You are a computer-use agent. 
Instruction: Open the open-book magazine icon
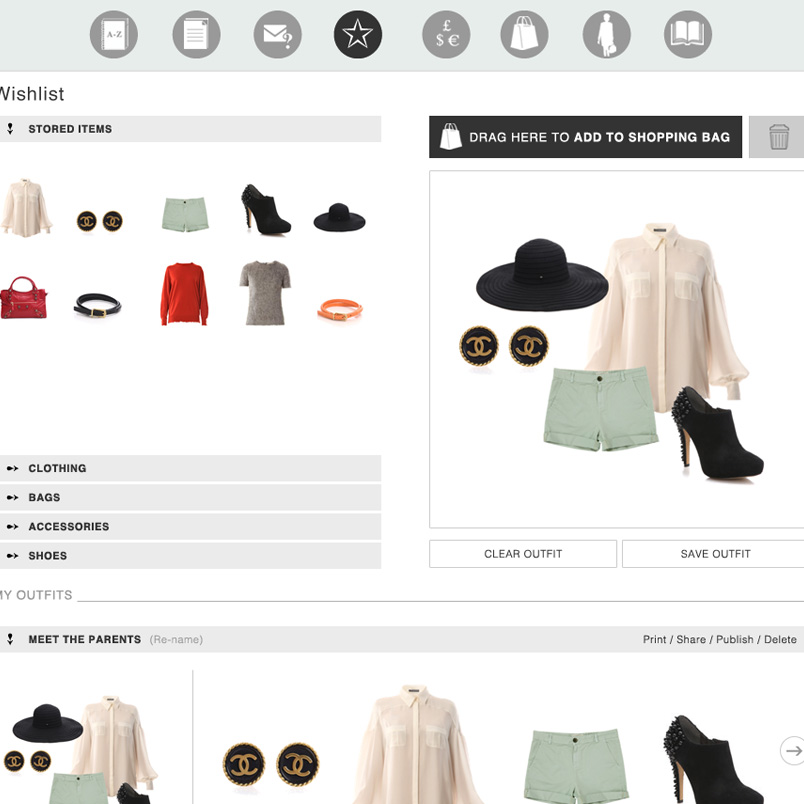688,35
